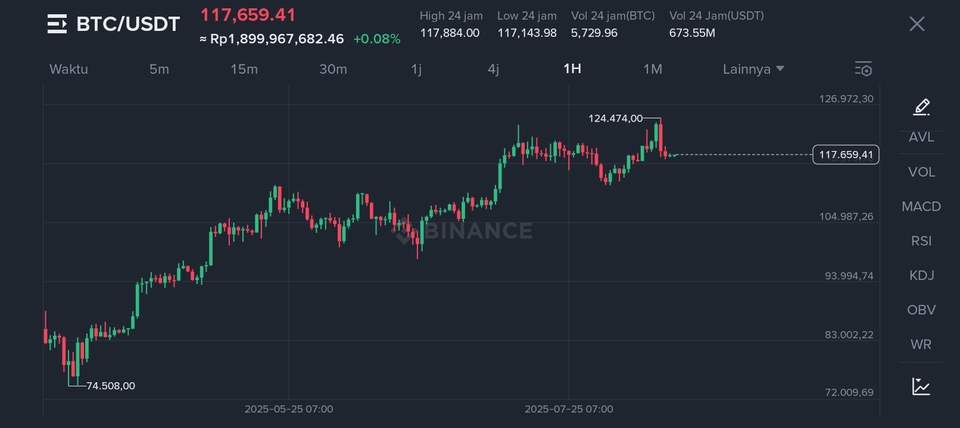Viewport: 960px width, 428px height.
Task: Open the chart settings icon
Action: [x=863, y=69]
